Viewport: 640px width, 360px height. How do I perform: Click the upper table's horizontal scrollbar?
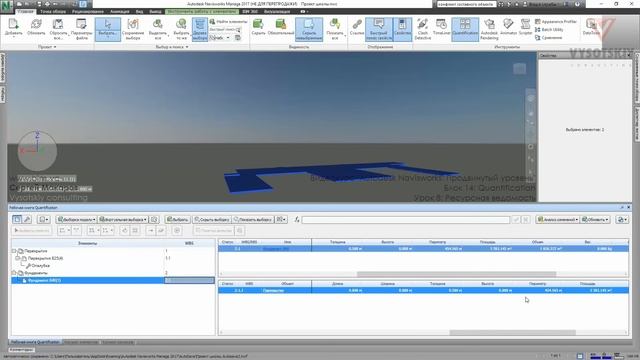(456, 274)
